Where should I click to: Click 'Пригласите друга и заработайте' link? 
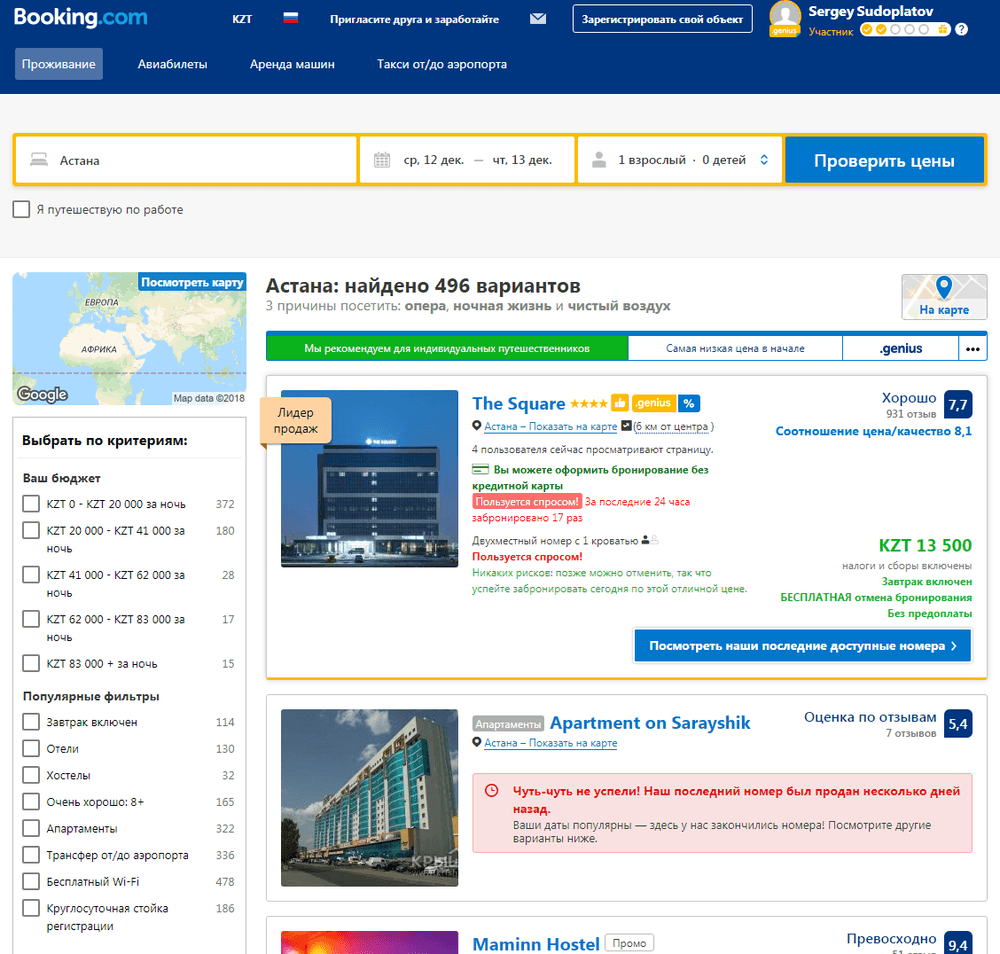click(415, 19)
